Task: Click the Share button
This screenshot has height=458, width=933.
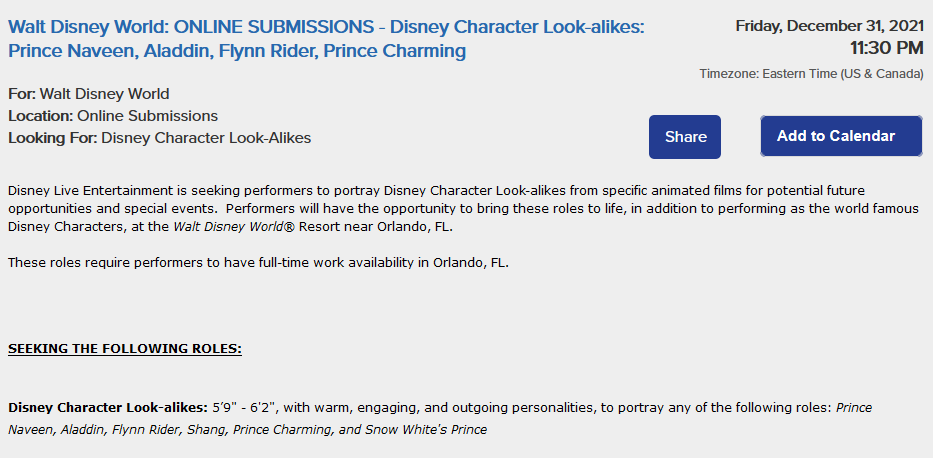Action: pos(685,137)
